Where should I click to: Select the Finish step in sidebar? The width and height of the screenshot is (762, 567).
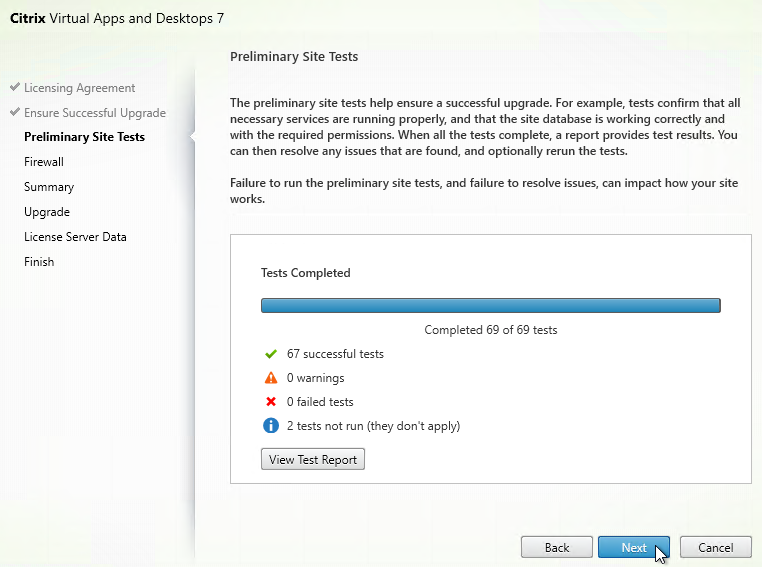(x=39, y=262)
